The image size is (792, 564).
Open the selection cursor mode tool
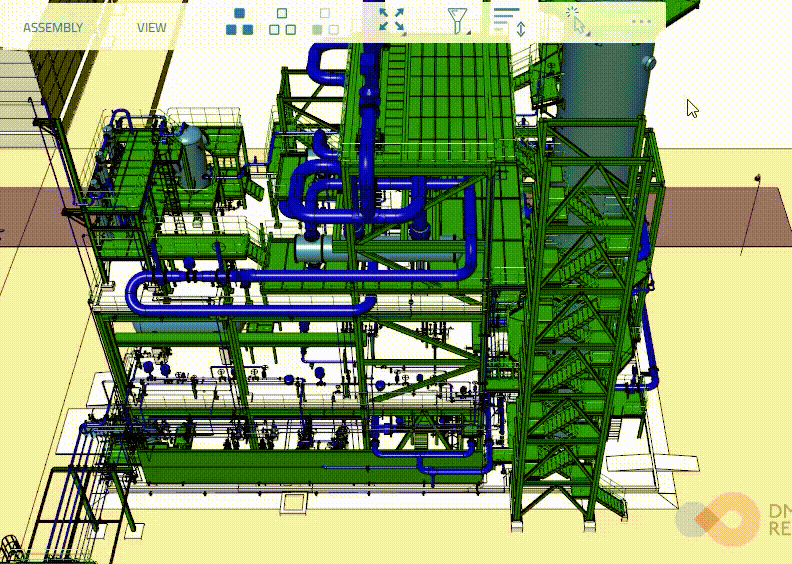click(x=577, y=21)
